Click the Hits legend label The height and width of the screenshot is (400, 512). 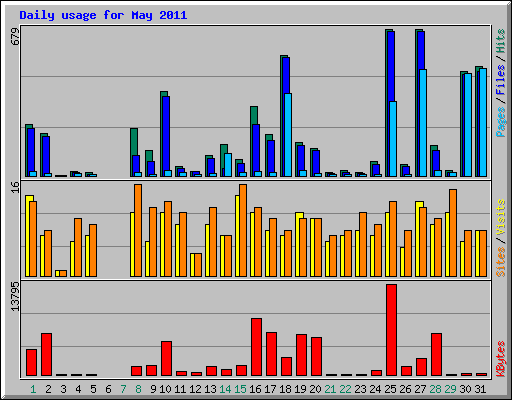pyautogui.click(x=500, y=41)
